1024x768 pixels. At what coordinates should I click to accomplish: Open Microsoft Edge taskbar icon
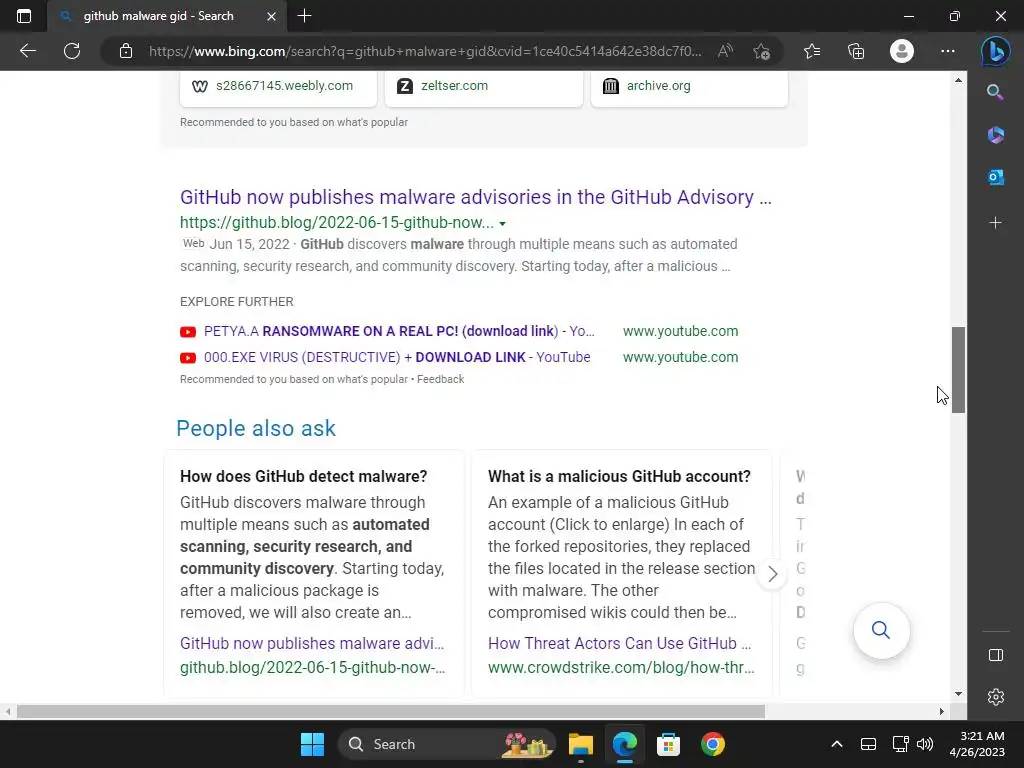[x=625, y=744]
